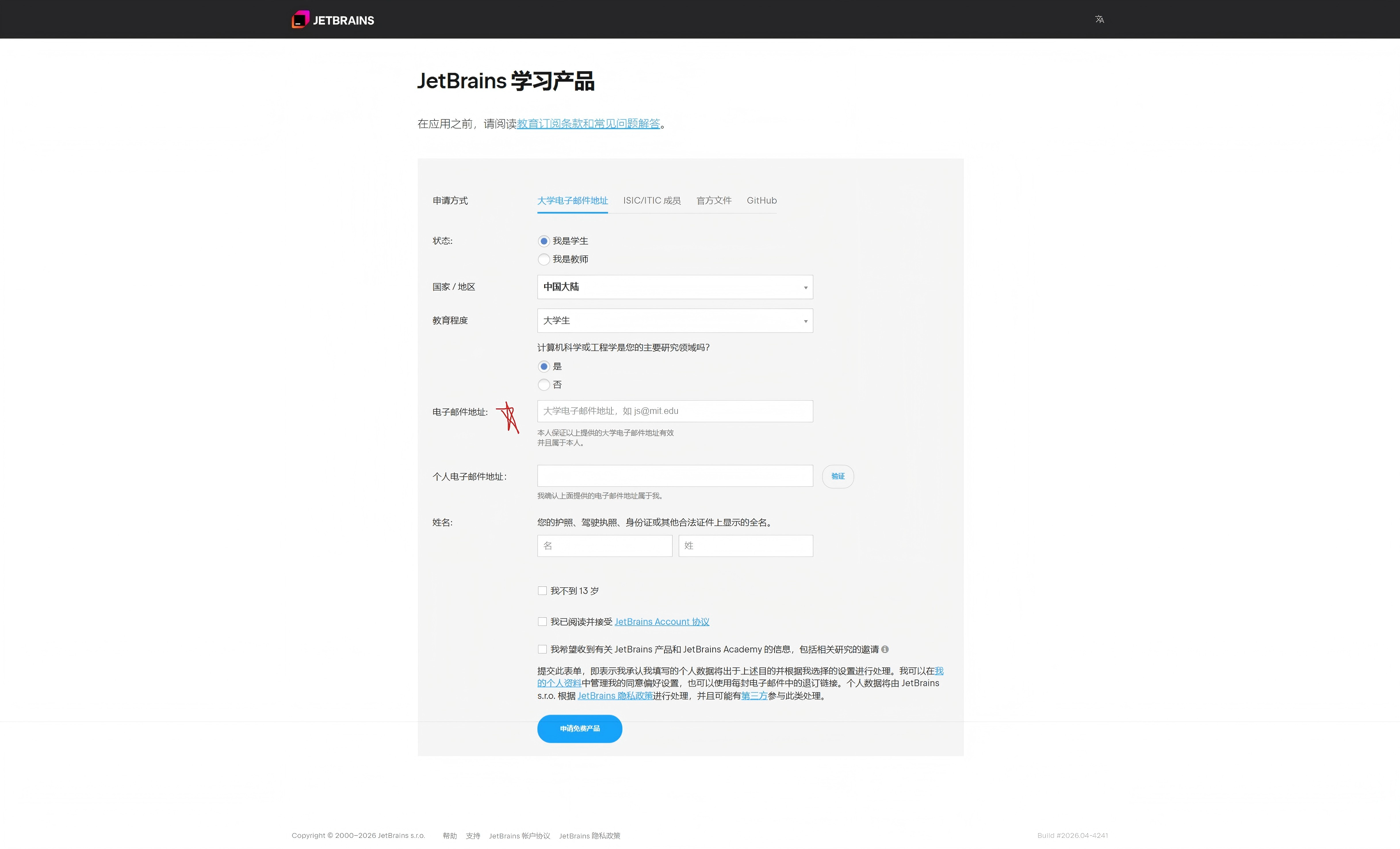The height and width of the screenshot is (849, 1400).
Task: Submit with 申请免费产品 button
Action: tap(579, 728)
